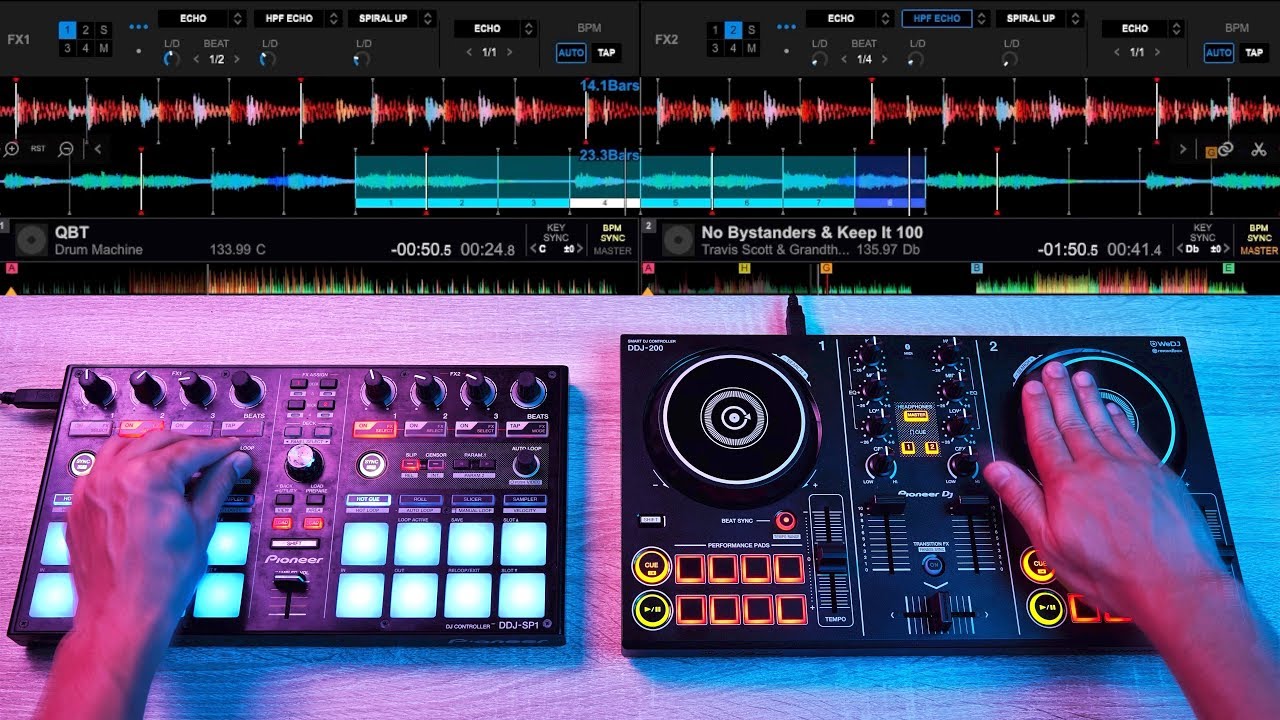
Task: Click deck 1 vinyl artwork icon beside QBT
Action: (31, 240)
